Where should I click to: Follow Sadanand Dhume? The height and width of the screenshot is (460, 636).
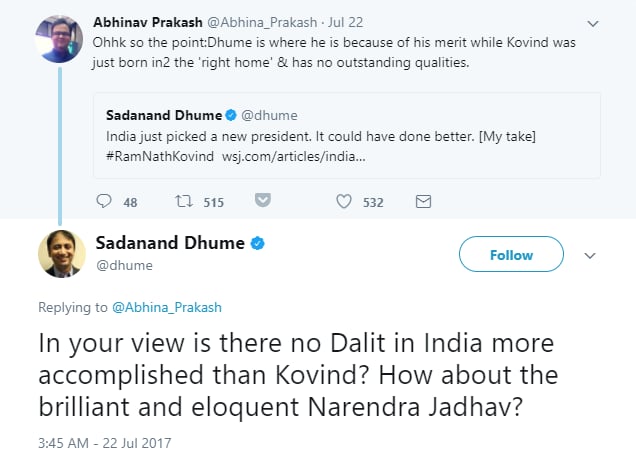point(511,255)
